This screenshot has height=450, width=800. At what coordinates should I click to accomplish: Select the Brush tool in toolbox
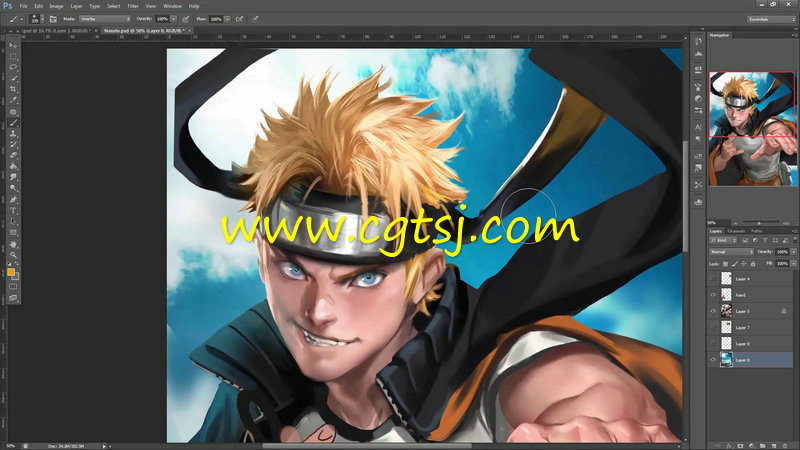click(13, 122)
